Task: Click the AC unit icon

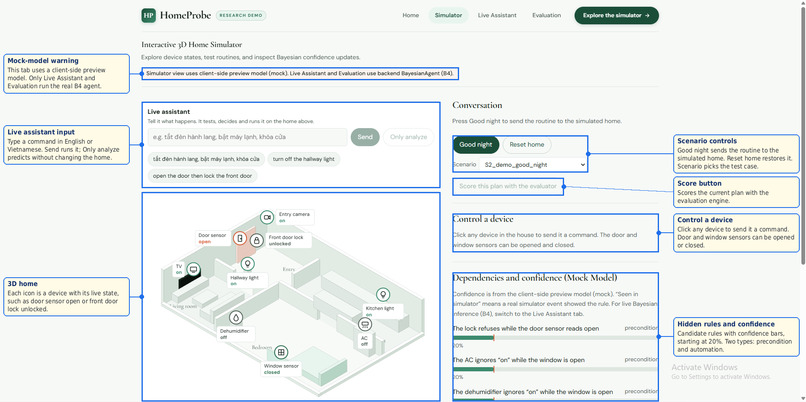Action: (365, 324)
